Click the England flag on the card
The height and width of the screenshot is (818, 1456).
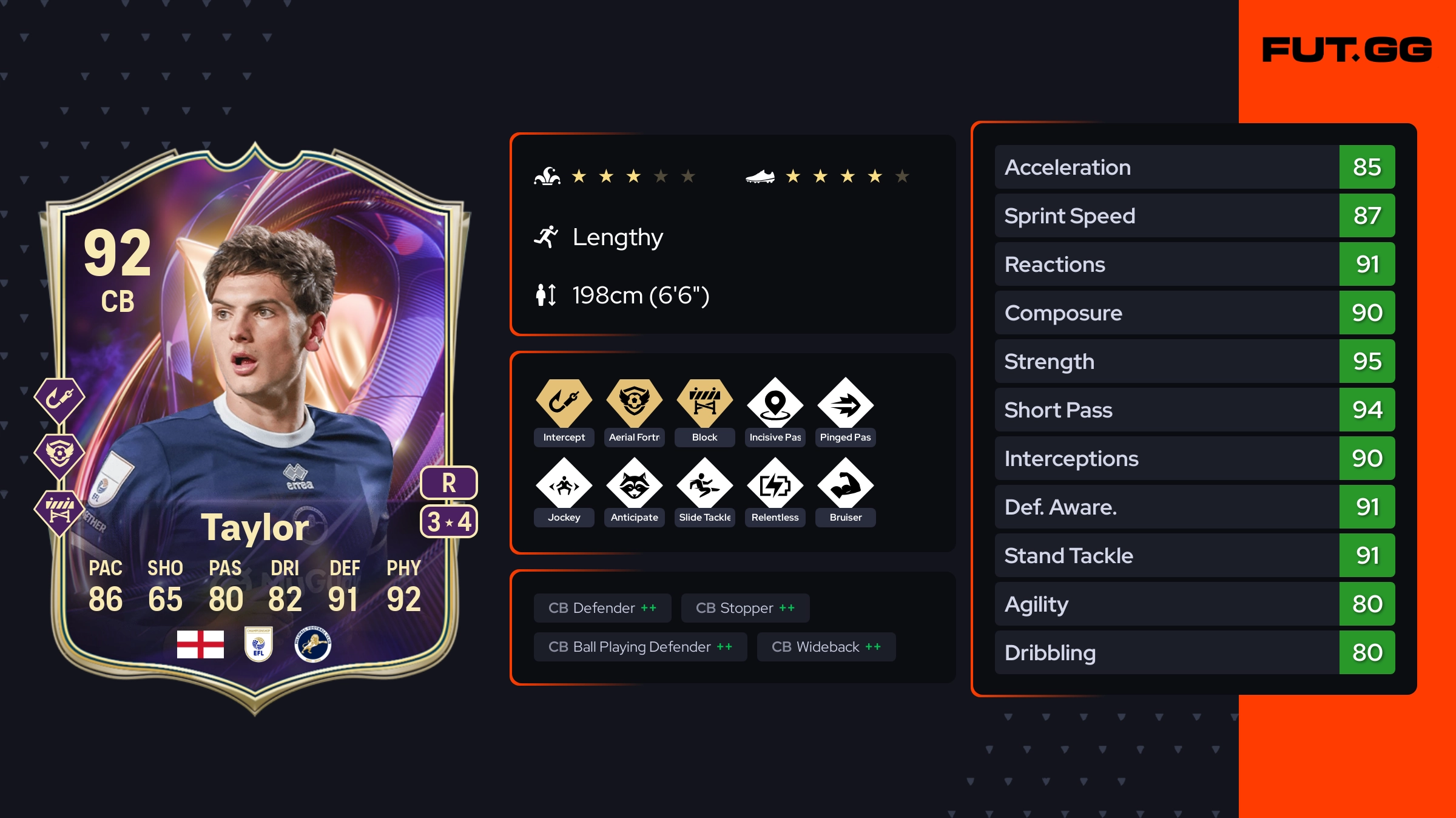point(200,644)
